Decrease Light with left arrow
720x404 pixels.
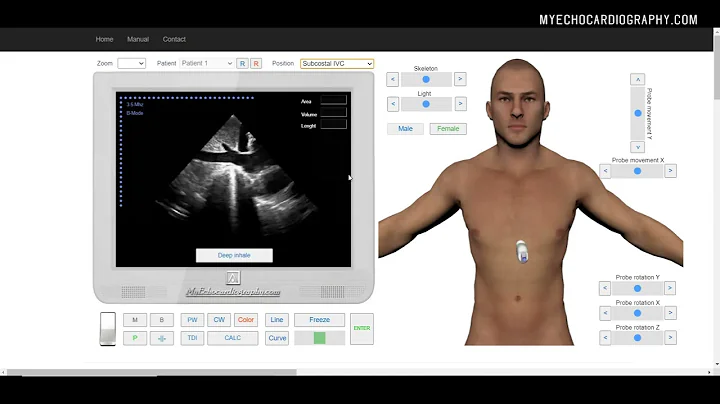(x=393, y=104)
